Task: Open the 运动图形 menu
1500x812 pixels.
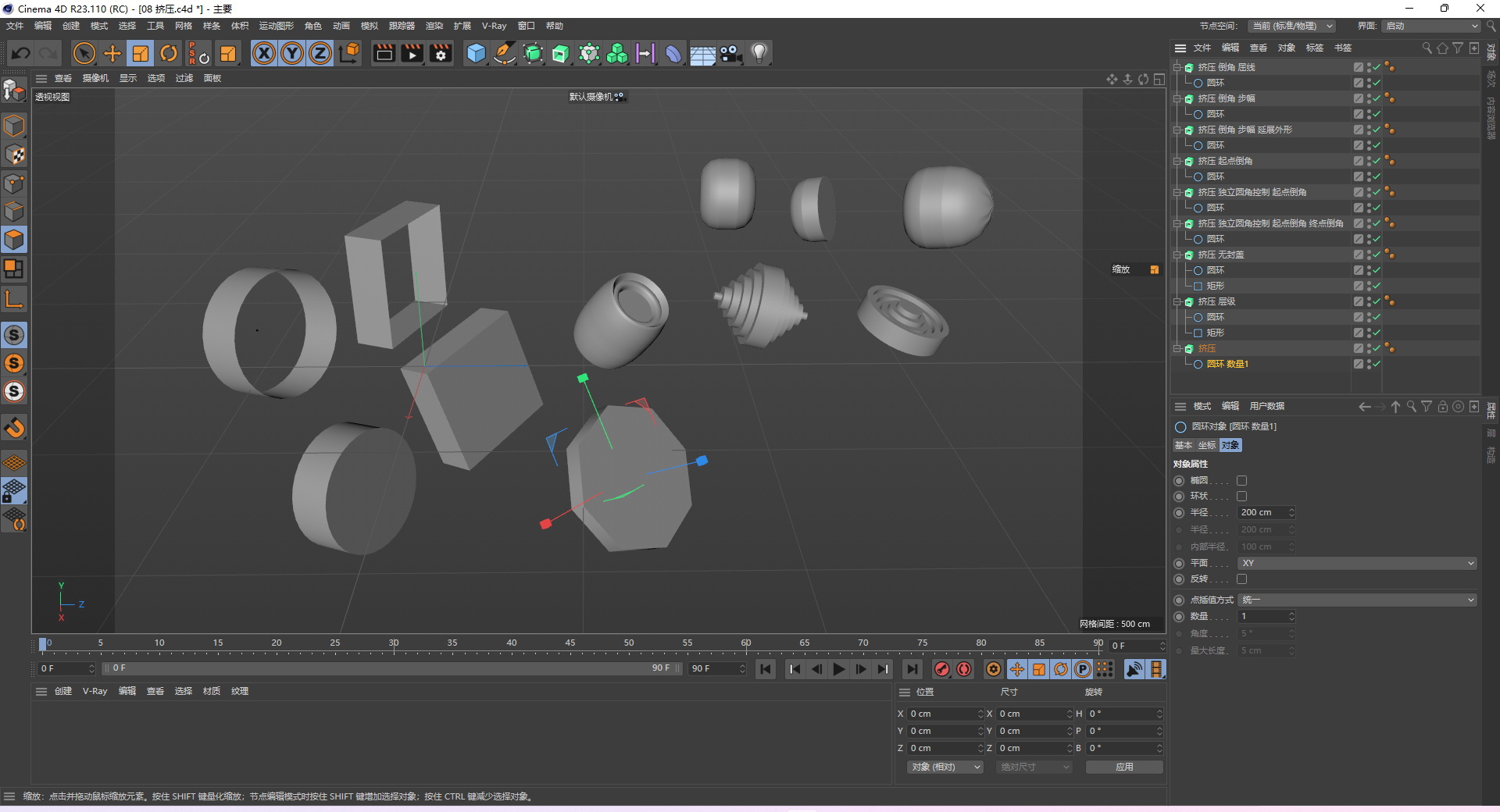Action: pos(276,26)
